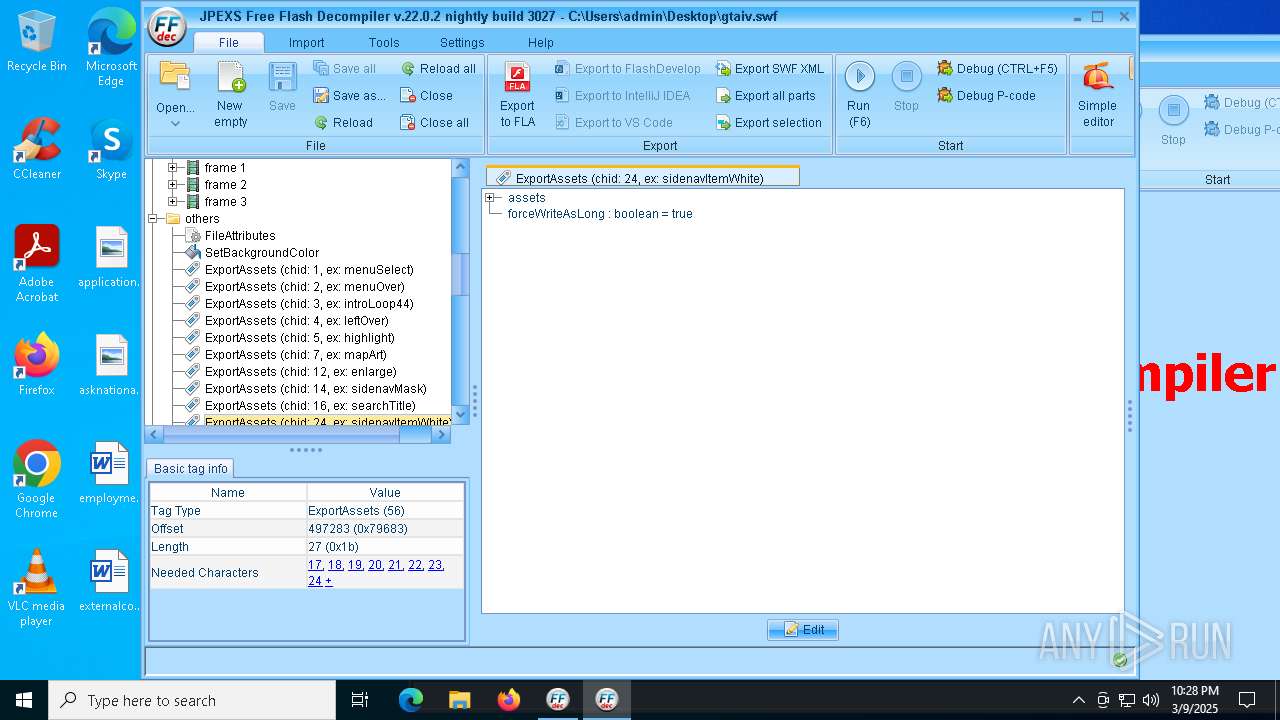Click the ExportAssets sidenavItemWhite editor tab
This screenshot has height=720, width=1280.
(643, 178)
